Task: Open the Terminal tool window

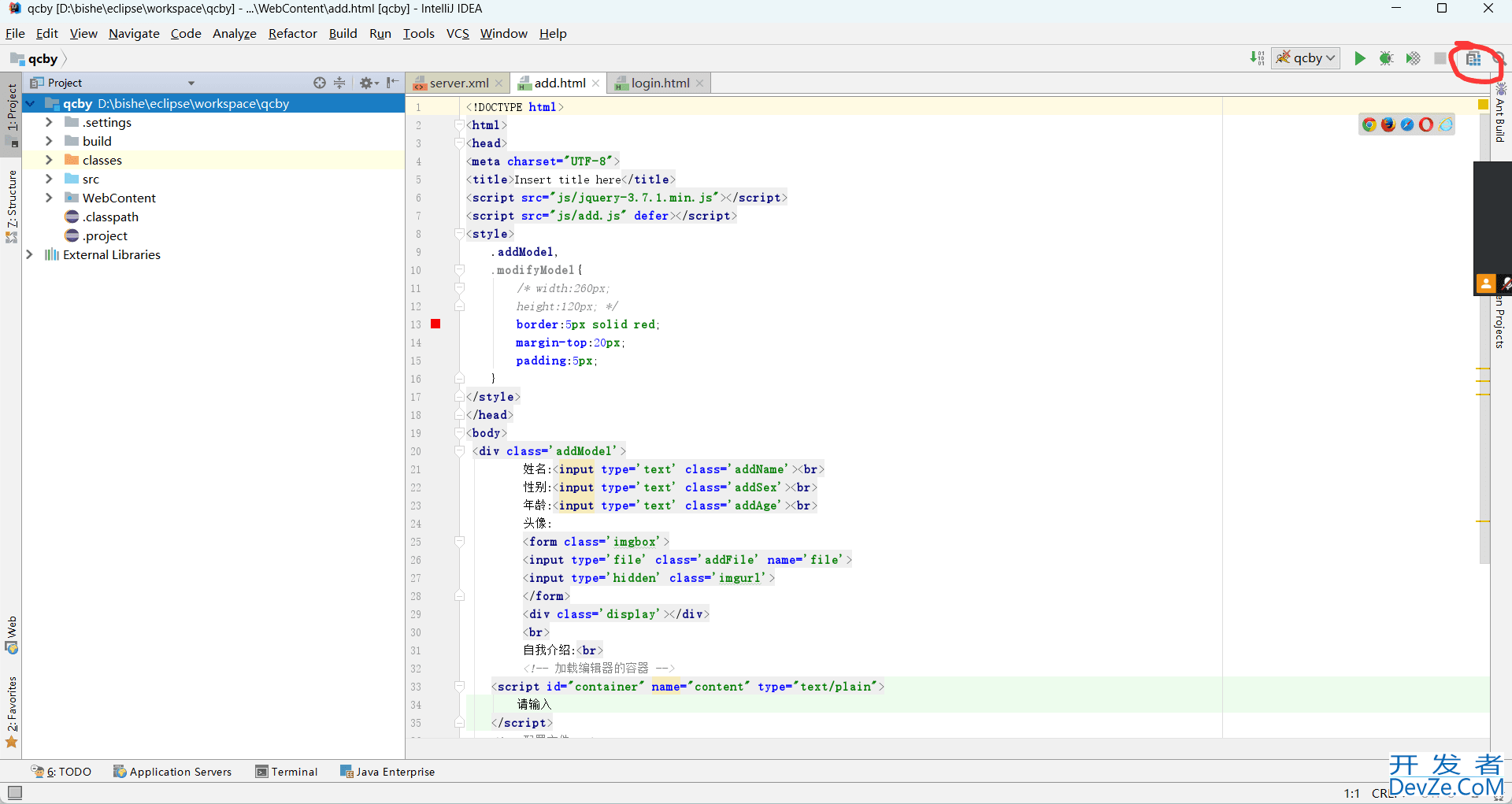Action: click(x=287, y=772)
